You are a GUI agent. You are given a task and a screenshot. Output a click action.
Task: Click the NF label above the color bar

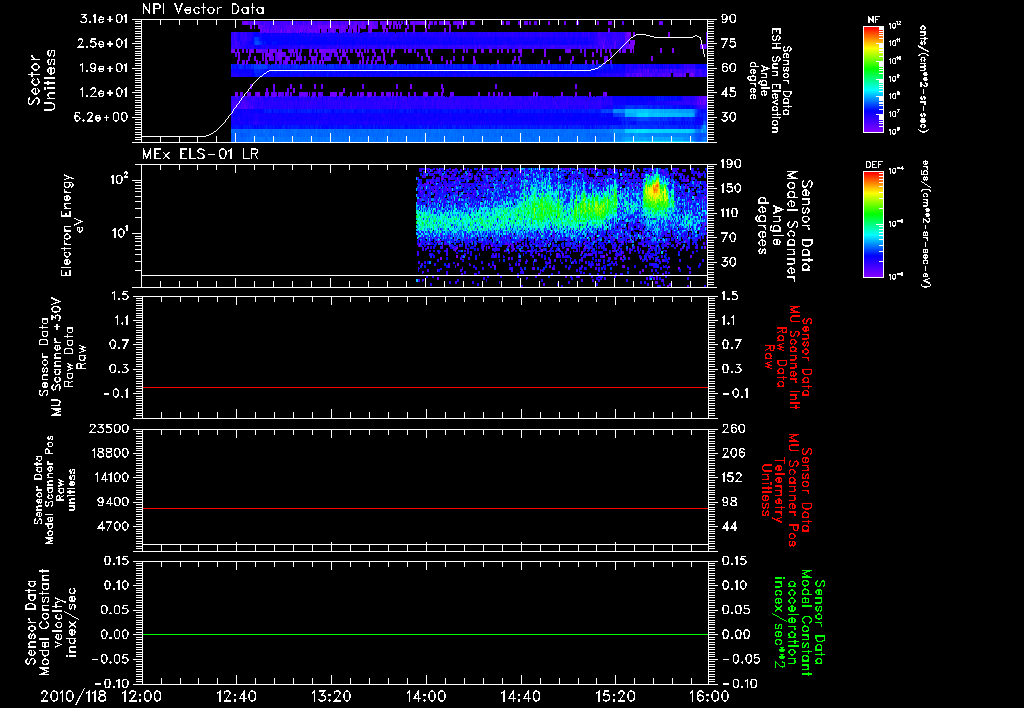point(873,20)
